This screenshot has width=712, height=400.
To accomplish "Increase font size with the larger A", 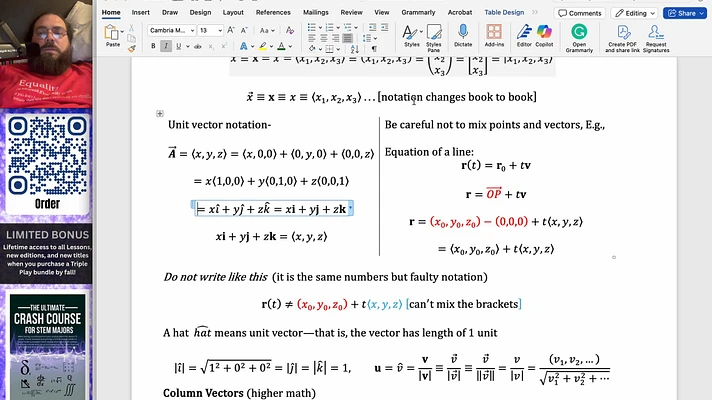I will [231, 30].
